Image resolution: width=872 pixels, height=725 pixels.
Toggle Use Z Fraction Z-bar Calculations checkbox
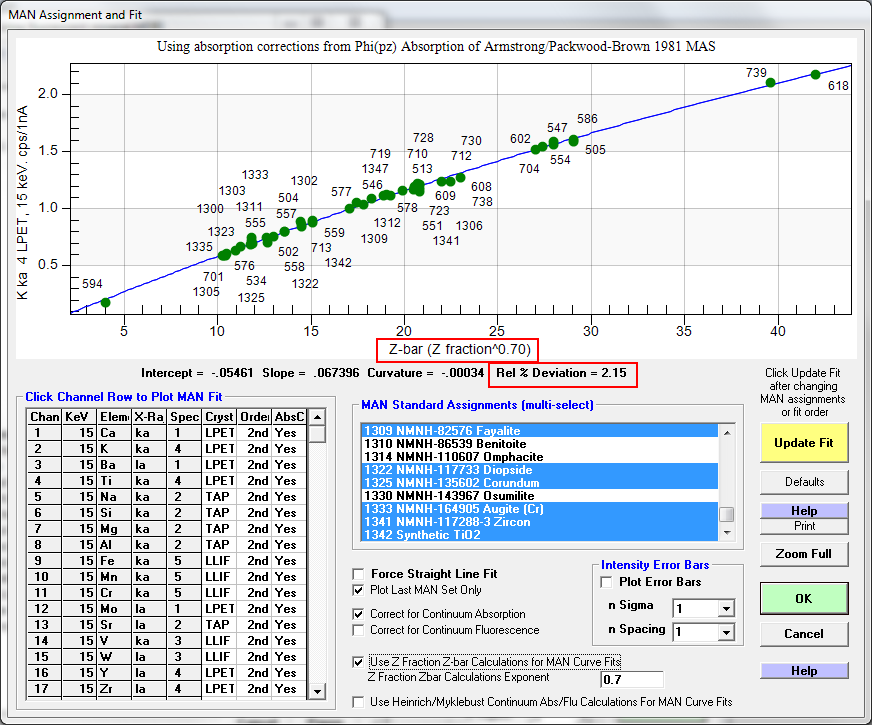coord(359,662)
